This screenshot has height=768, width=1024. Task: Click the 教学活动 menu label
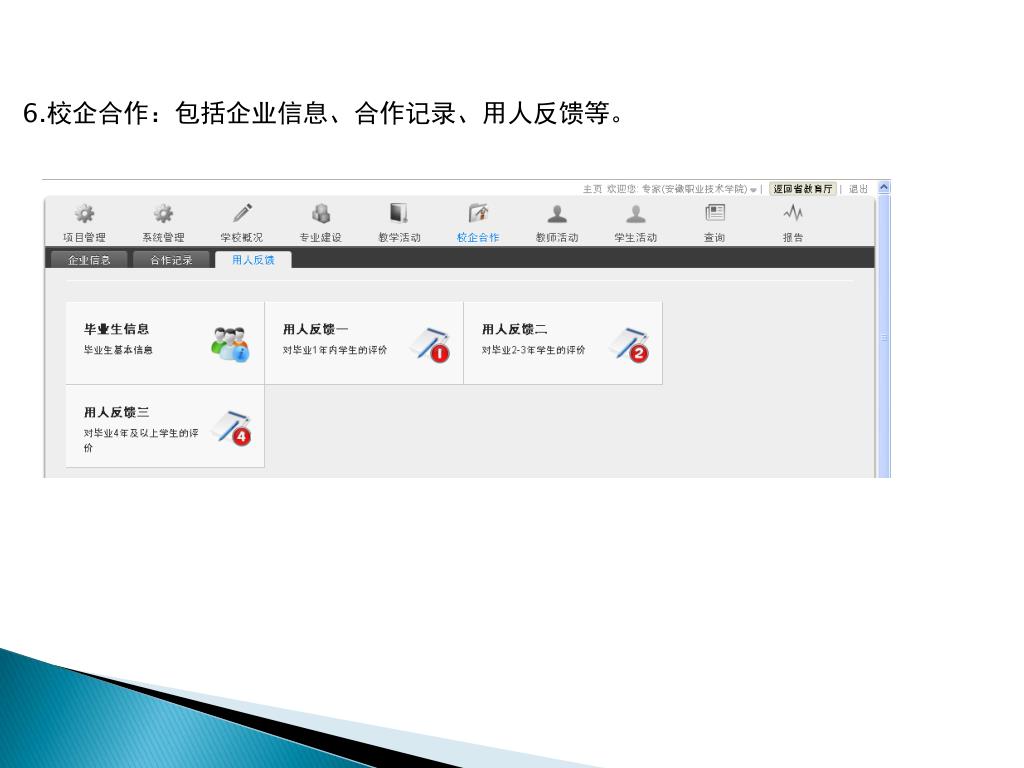(x=399, y=238)
